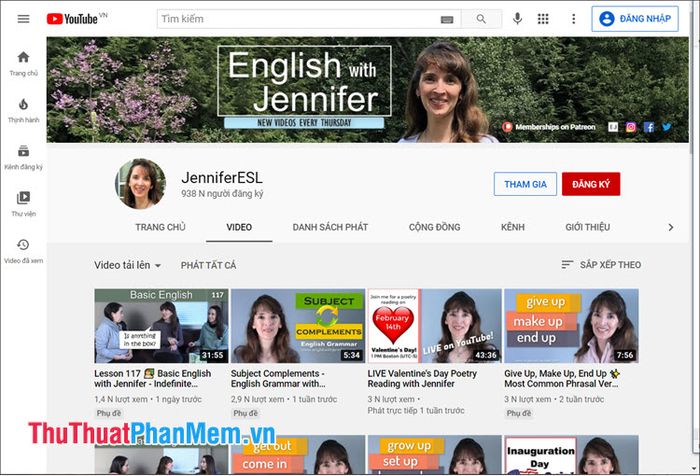Open the hamburger guide menu
700x476 pixels.
[x=23, y=19]
